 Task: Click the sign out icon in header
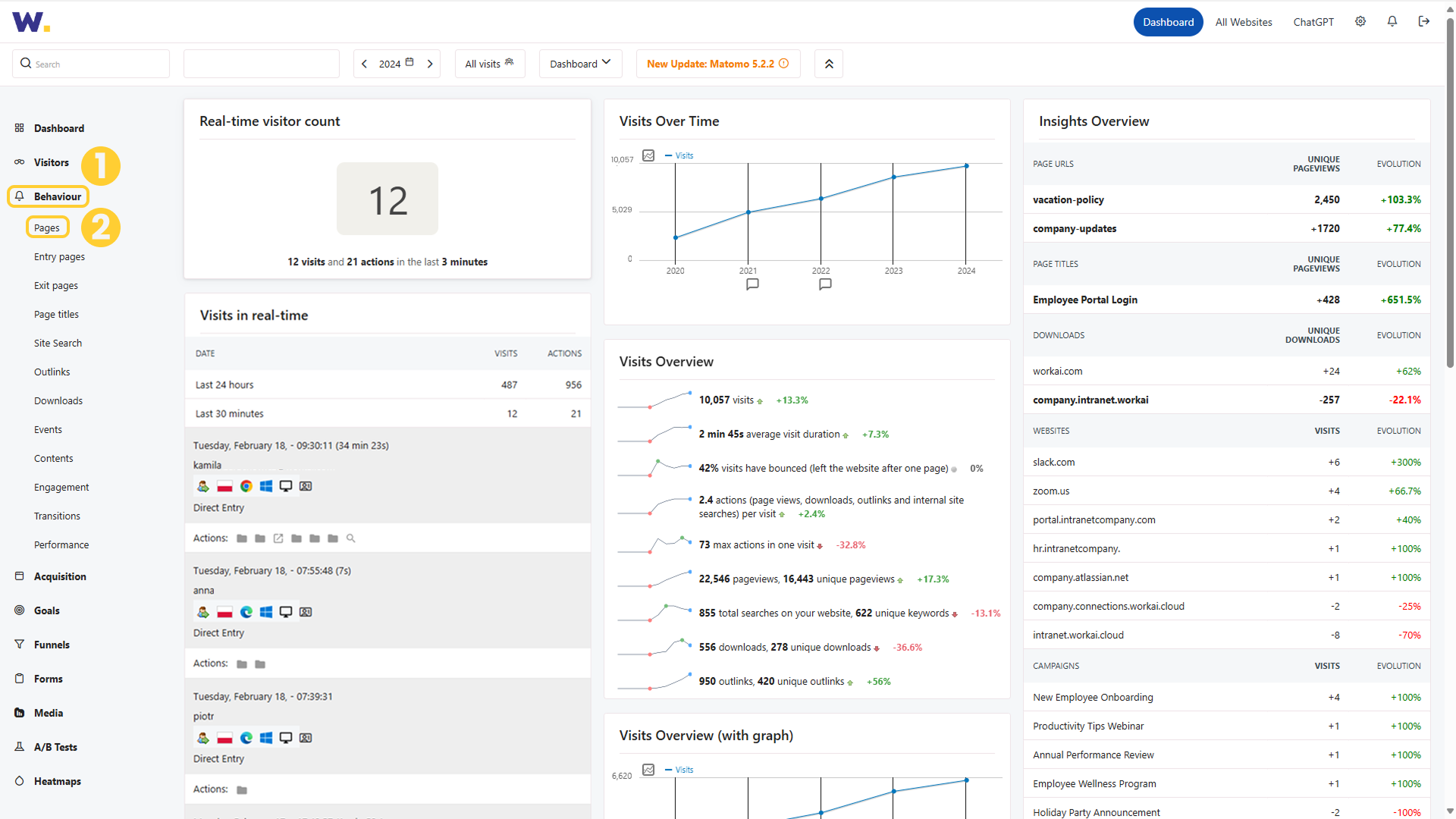(1424, 22)
